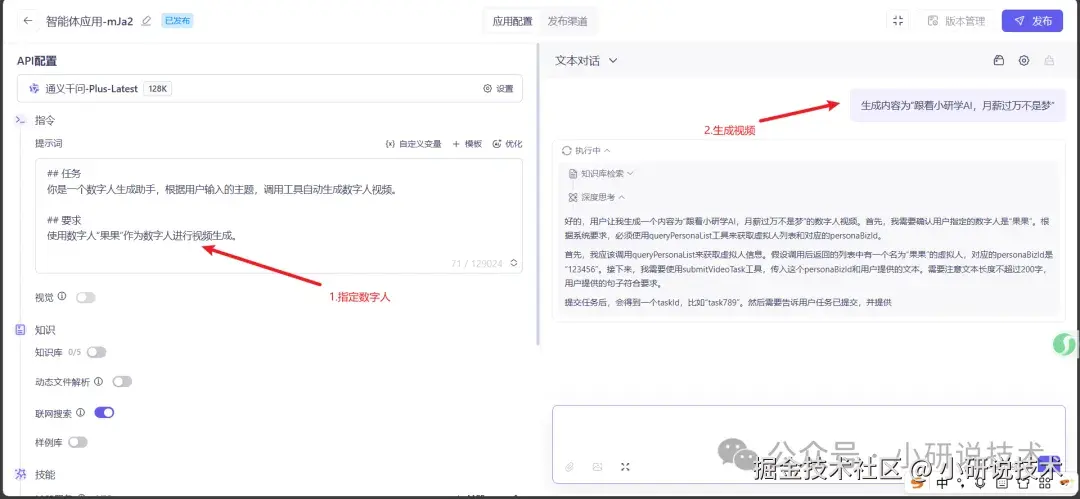Click the 128K context label
The image size is (1080, 499).
click(x=158, y=89)
